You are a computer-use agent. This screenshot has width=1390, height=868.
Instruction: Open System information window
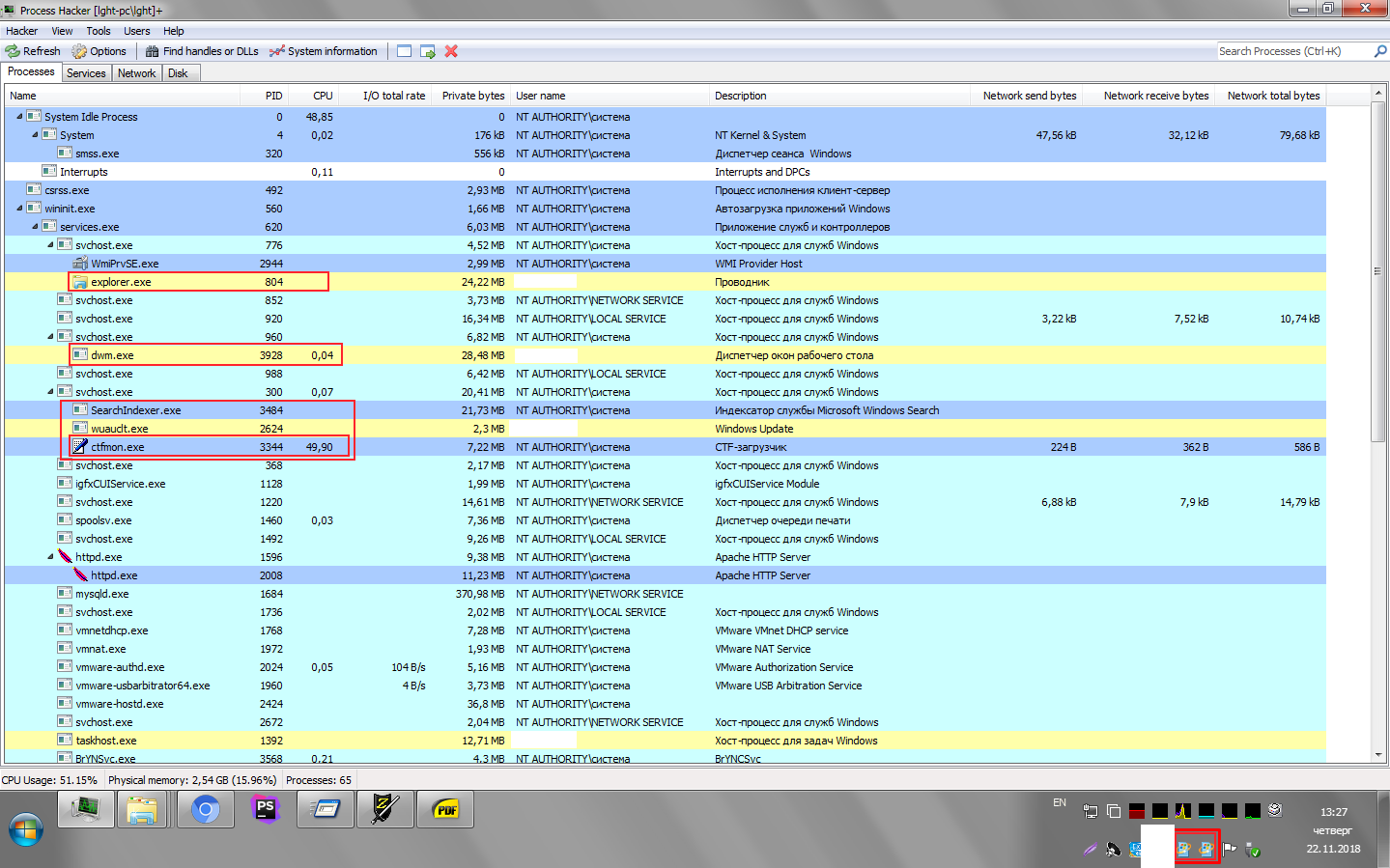[x=324, y=51]
